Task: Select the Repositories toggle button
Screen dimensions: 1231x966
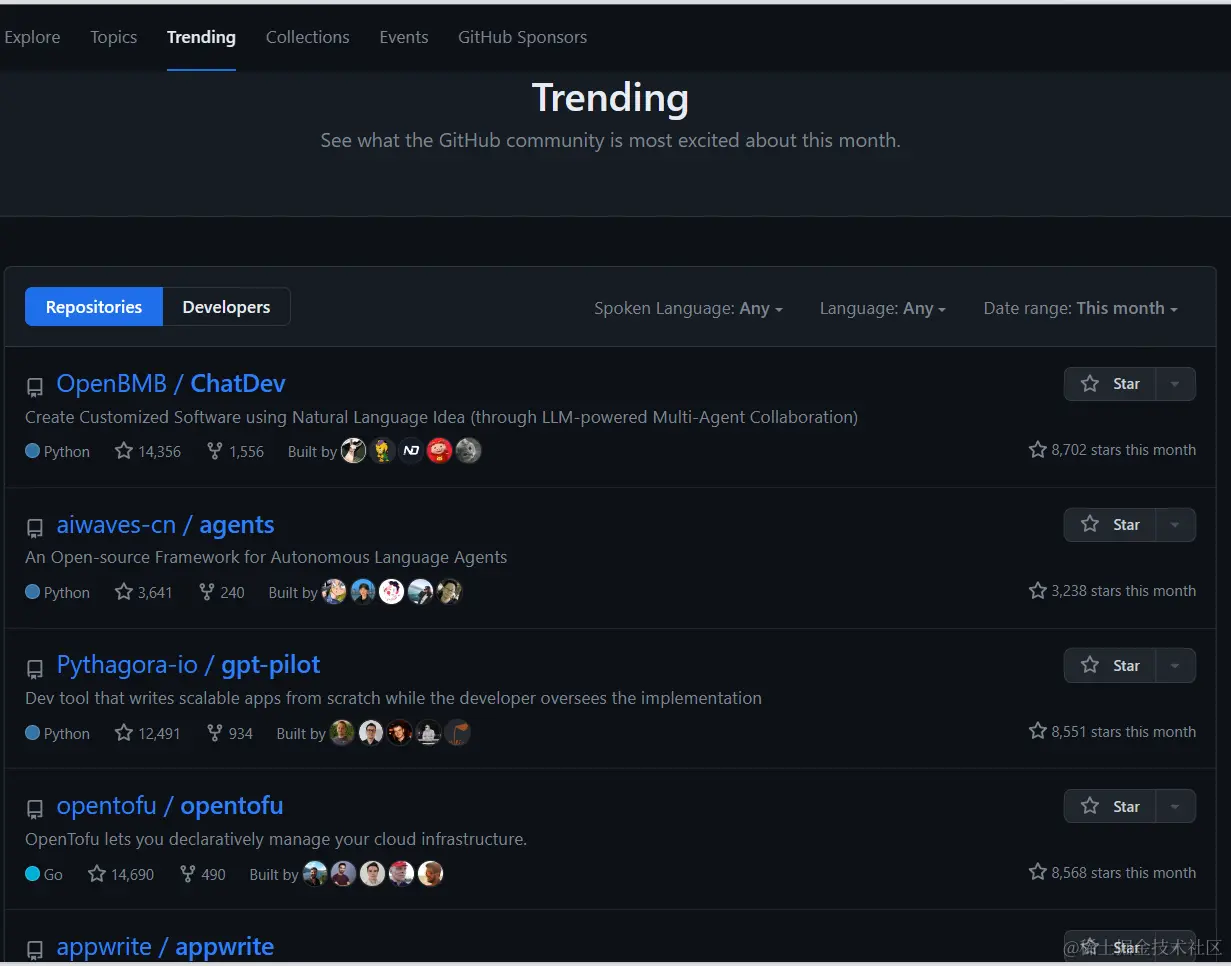Action: pyautogui.click(x=94, y=307)
